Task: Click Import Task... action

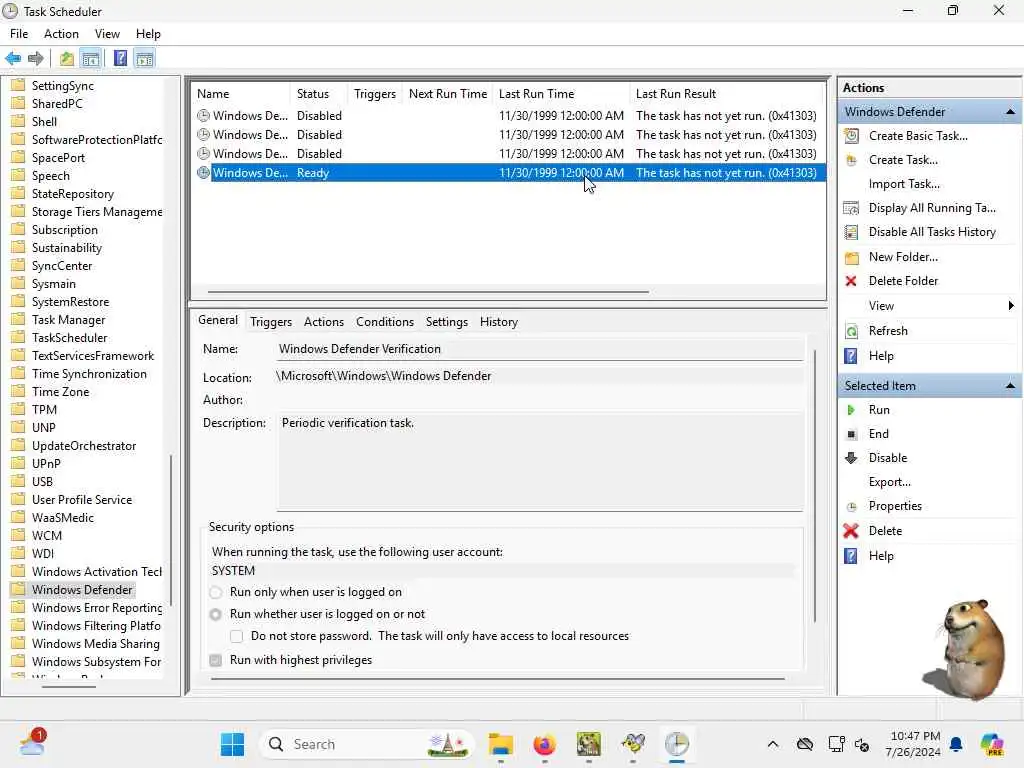Action: click(904, 184)
